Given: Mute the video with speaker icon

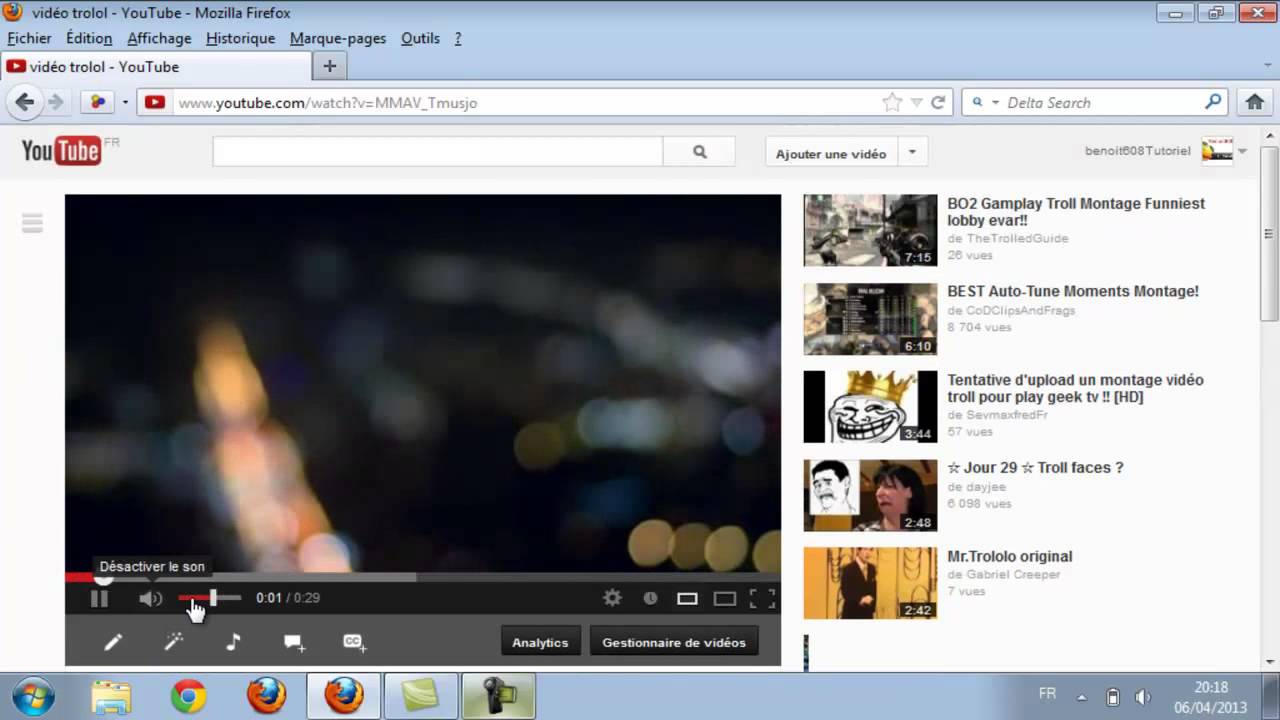Looking at the screenshot, I should [x=150, y=598].
